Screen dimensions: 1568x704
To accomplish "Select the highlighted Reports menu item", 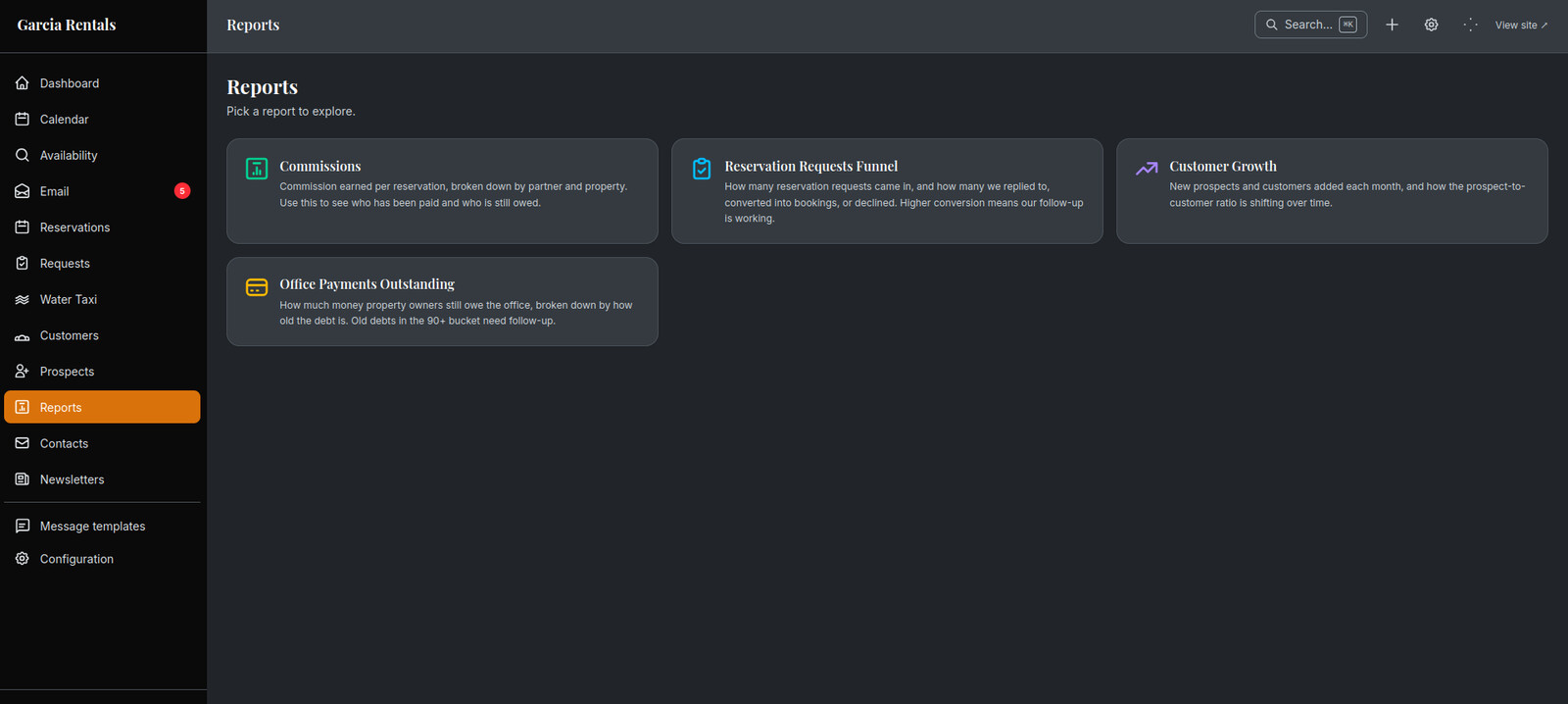I will (102, 407).
